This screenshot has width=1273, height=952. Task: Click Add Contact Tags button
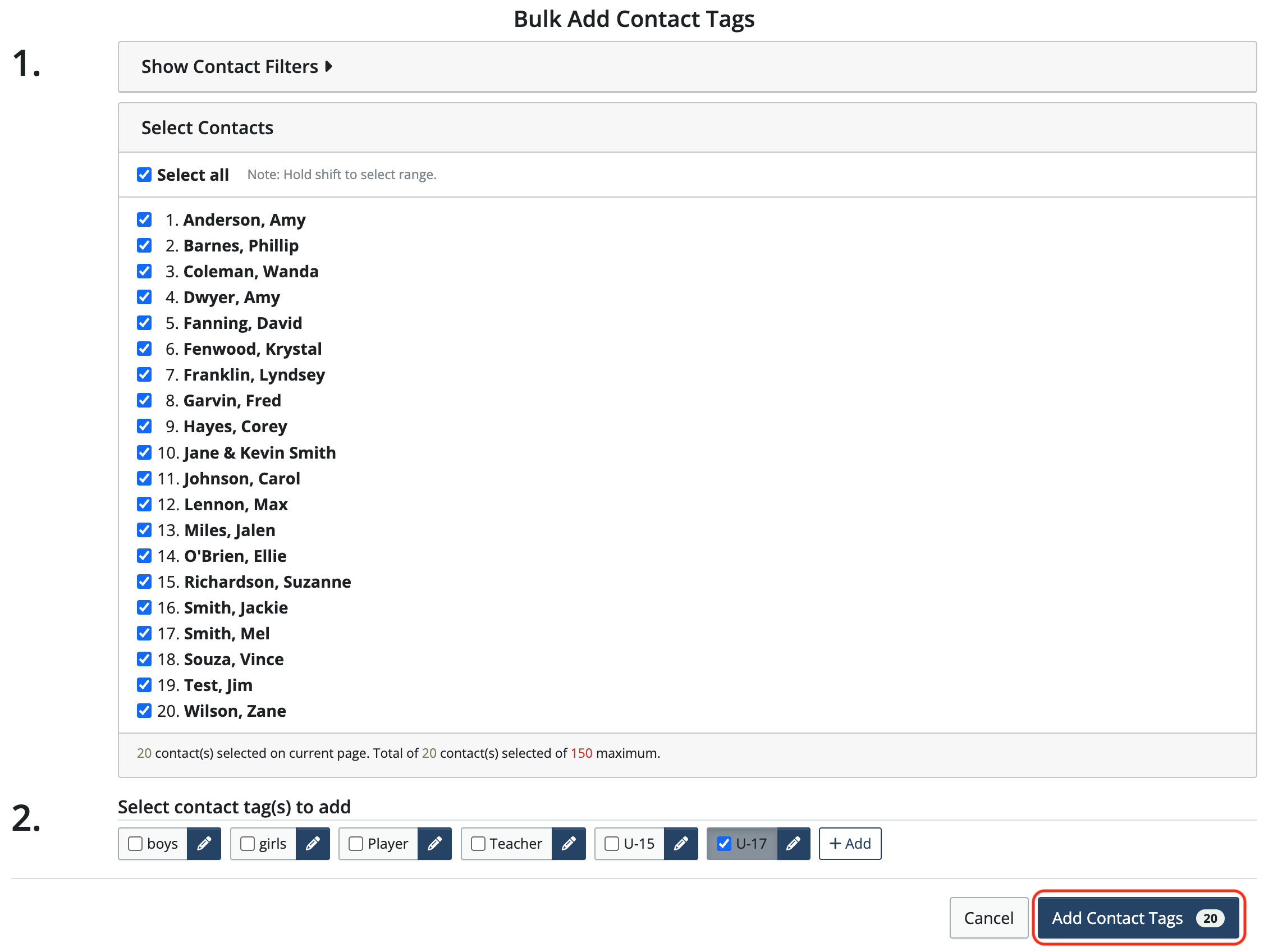1138,918
